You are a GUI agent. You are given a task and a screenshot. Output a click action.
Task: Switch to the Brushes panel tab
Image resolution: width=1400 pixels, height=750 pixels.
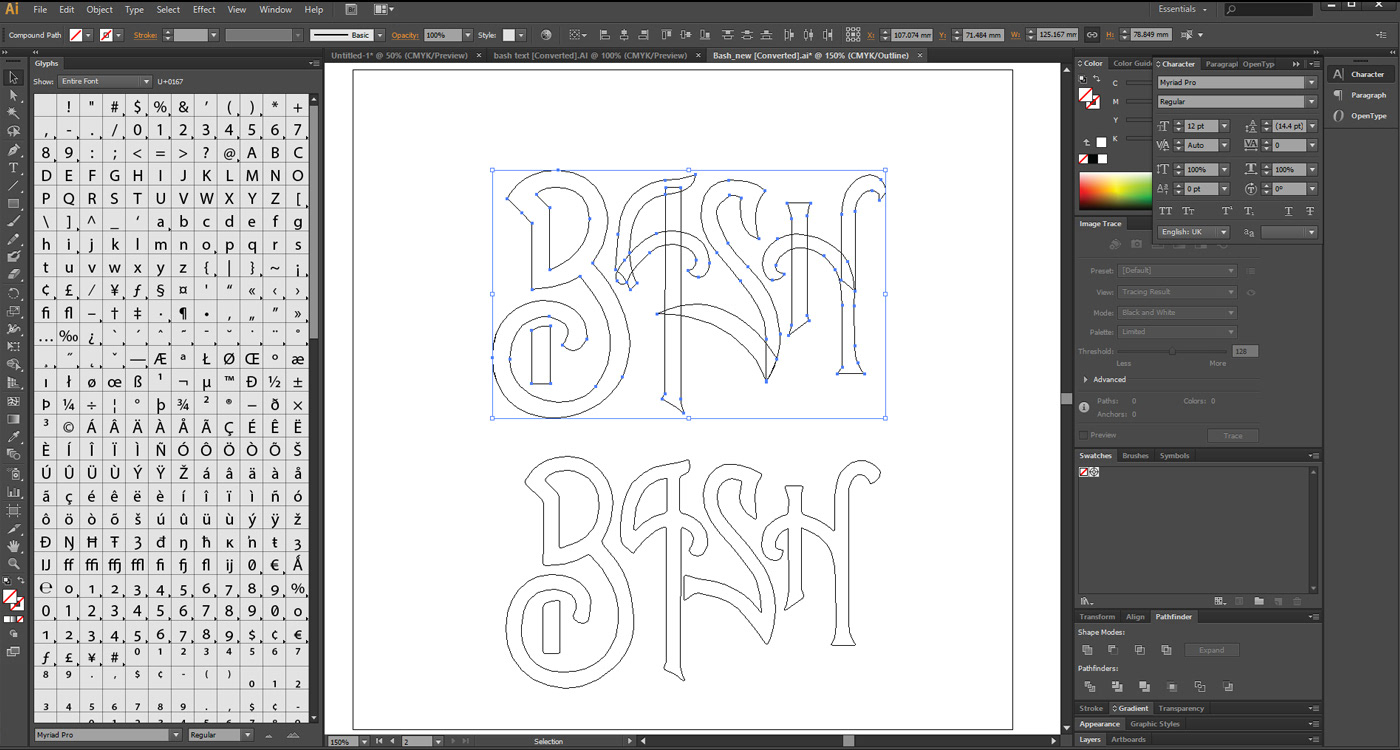pyautogui.click(x=1135, y=456)
